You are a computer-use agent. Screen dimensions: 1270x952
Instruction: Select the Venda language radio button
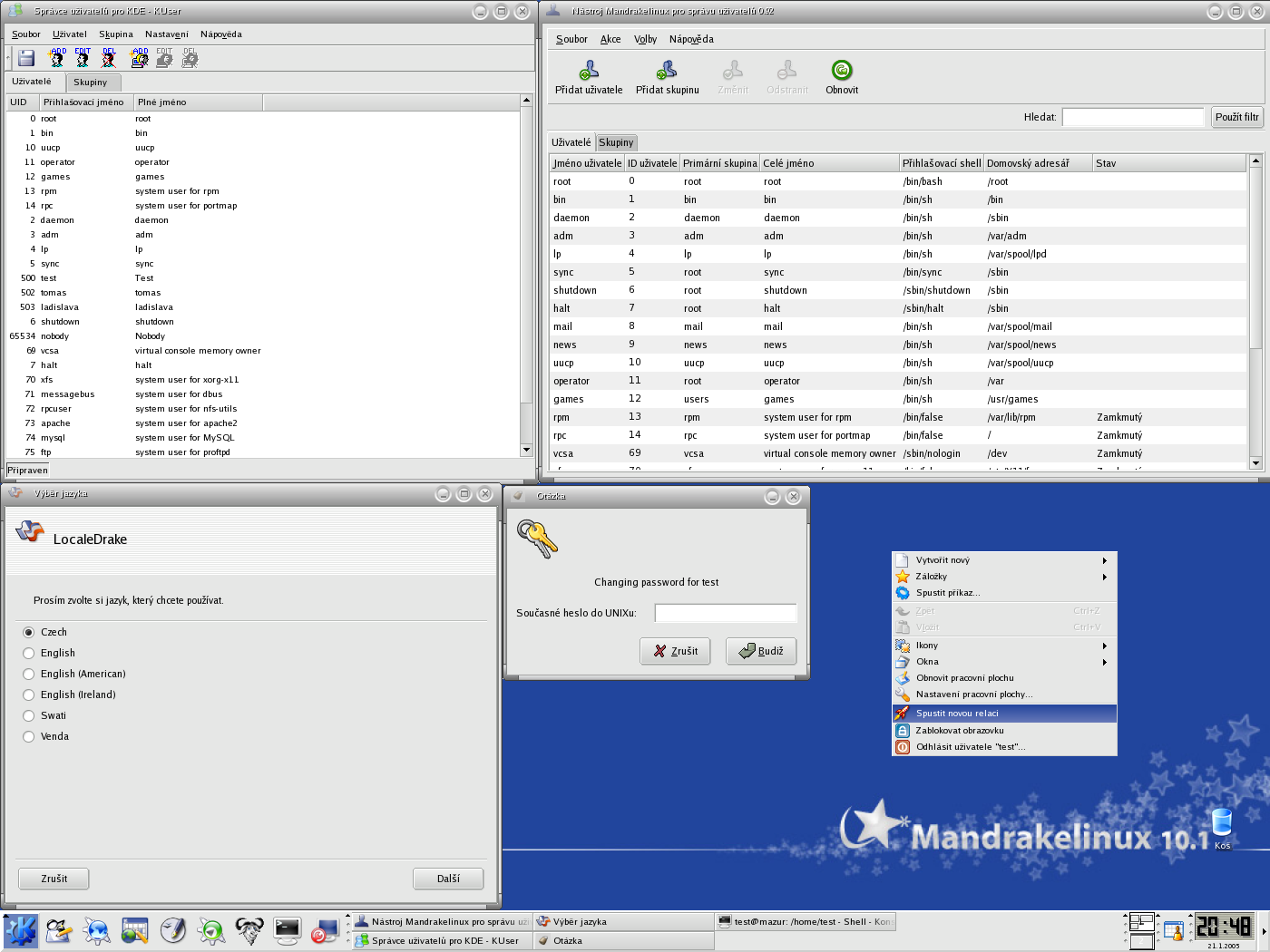pos(29,736)
